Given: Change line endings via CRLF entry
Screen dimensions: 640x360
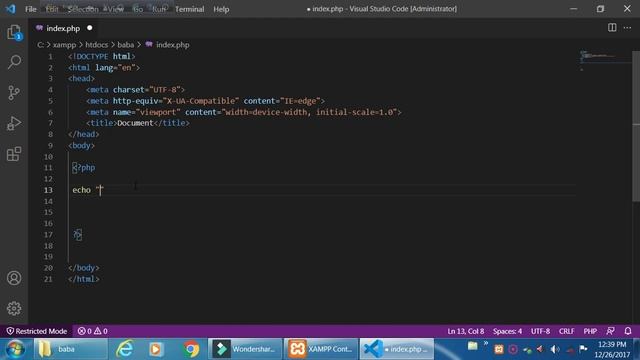Looking at the screenshot, I should coord(567,331).
